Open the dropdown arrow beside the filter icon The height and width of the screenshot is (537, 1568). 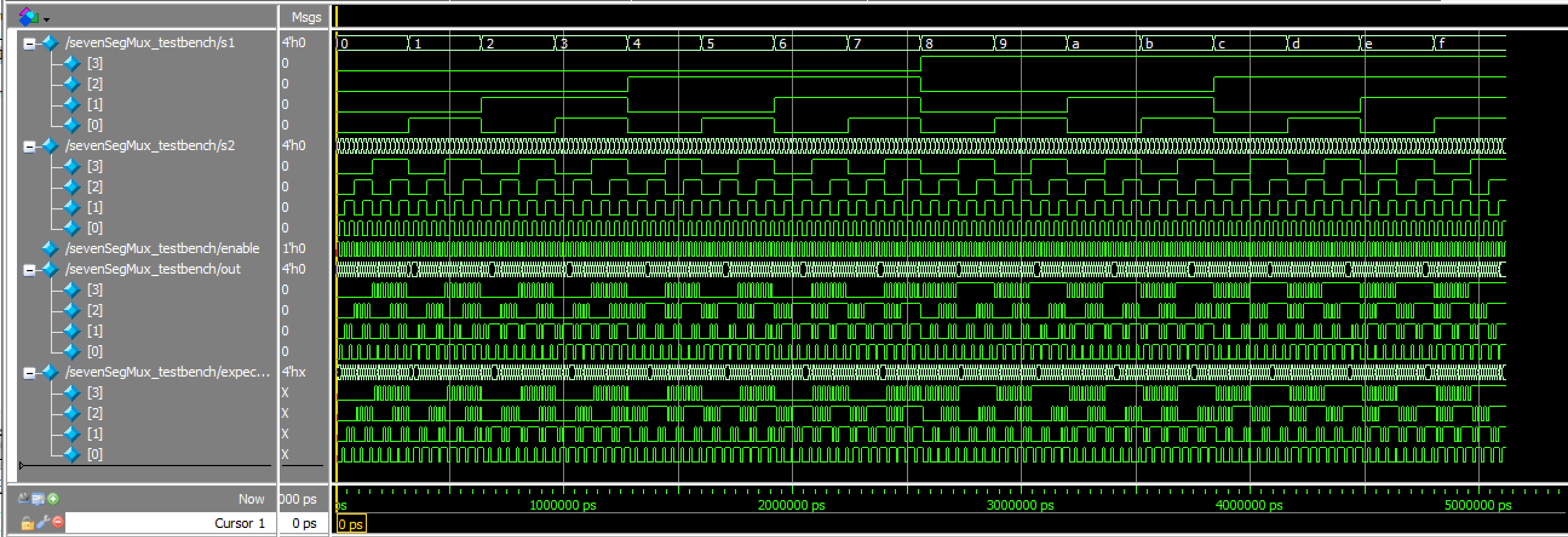click(46, 19)
